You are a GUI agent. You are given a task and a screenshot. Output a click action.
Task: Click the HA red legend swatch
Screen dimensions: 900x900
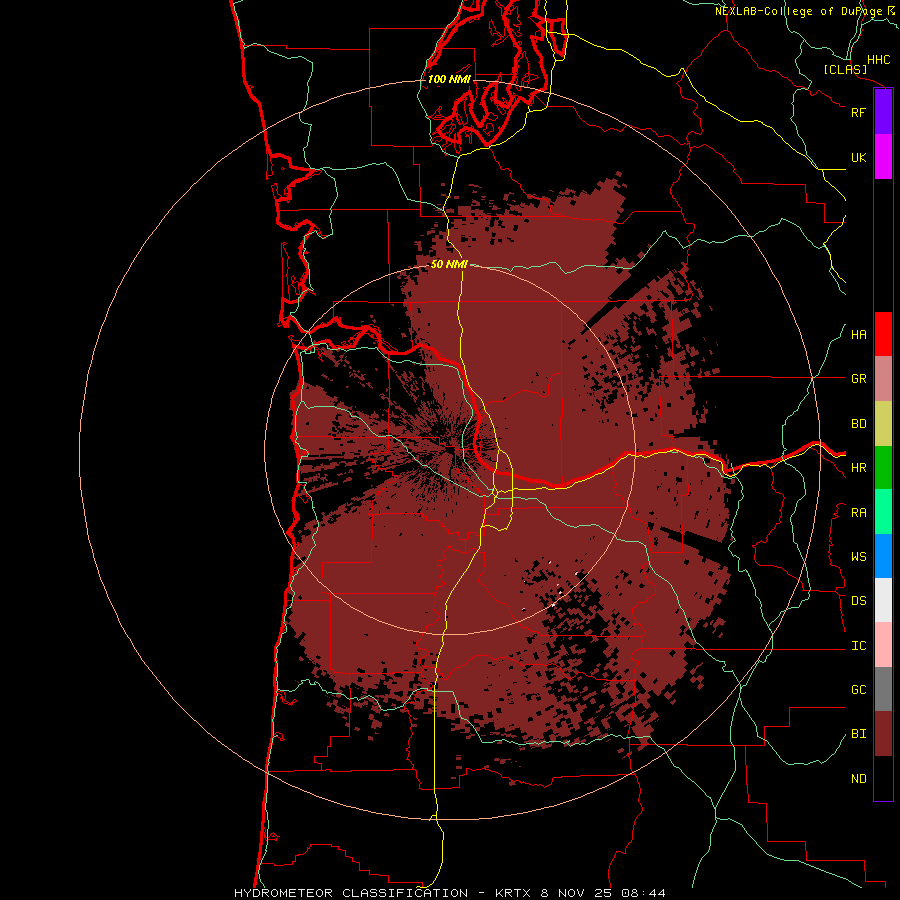click(x=883, y=334)
